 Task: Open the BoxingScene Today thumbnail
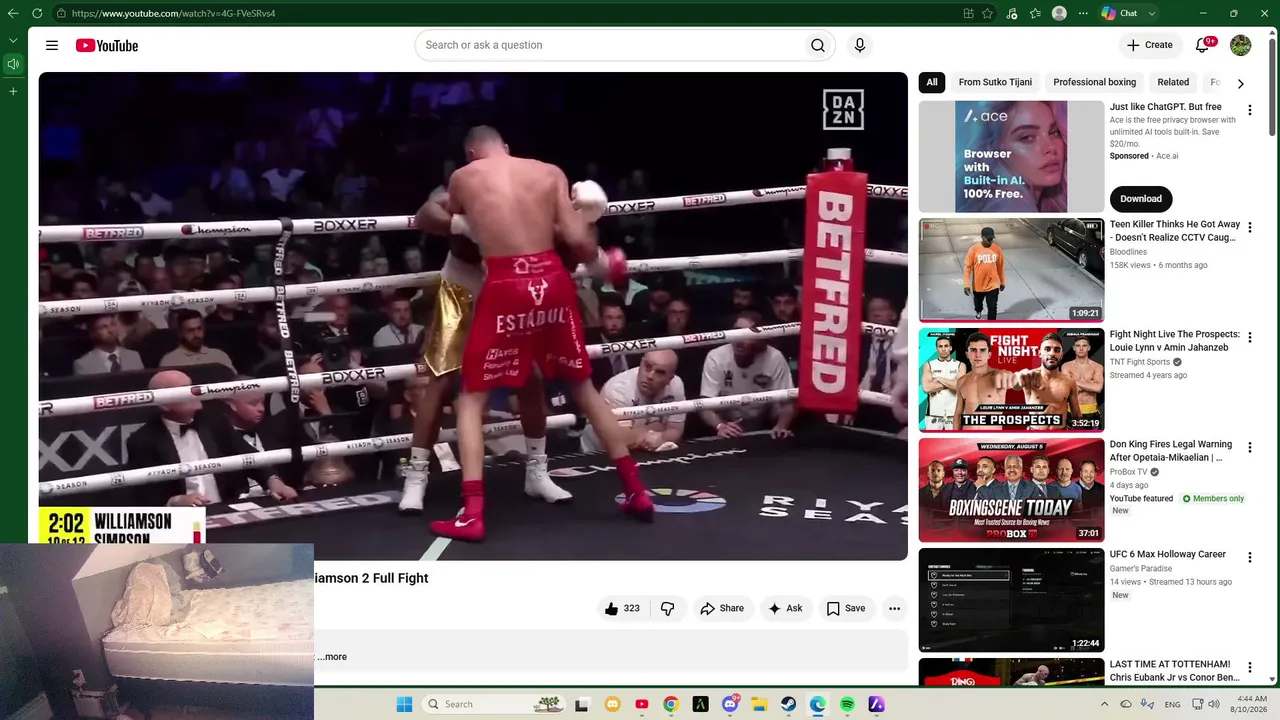[x=1011, y=490]
